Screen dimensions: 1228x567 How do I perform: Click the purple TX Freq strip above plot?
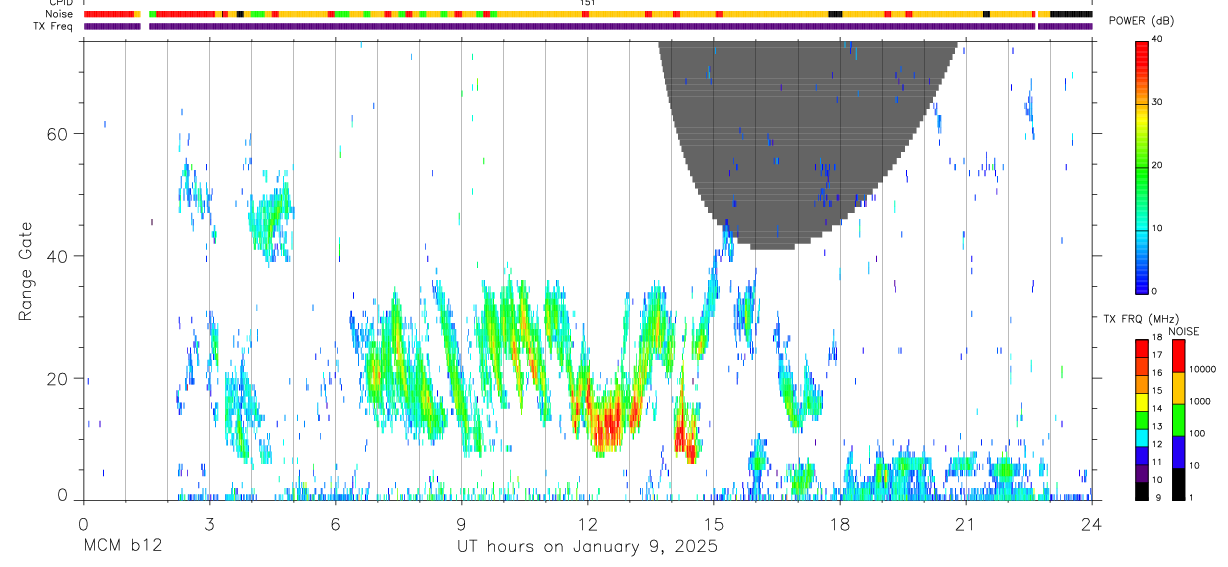point(588,26)
